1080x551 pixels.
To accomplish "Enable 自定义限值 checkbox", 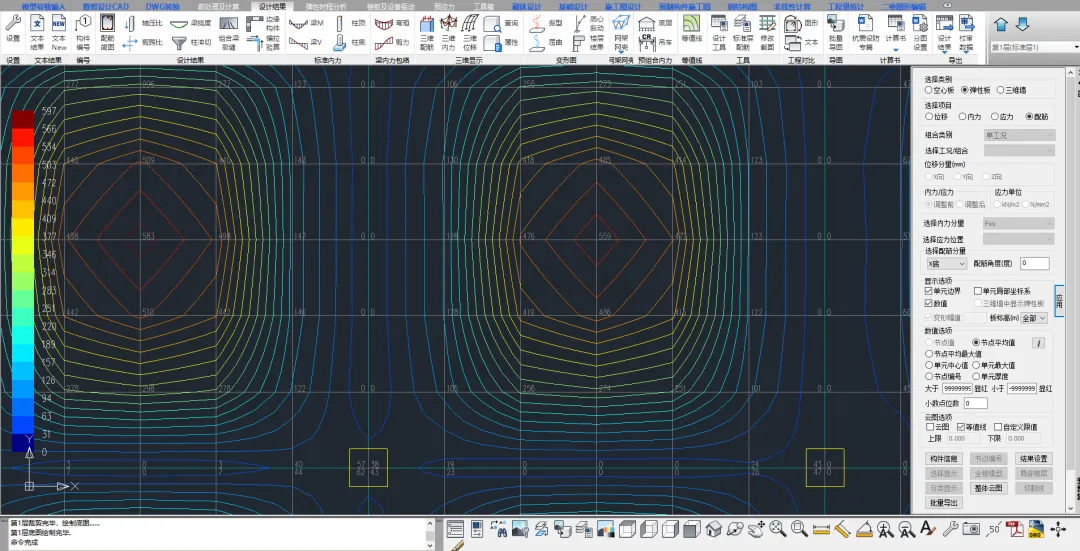I will [1016, 427].
